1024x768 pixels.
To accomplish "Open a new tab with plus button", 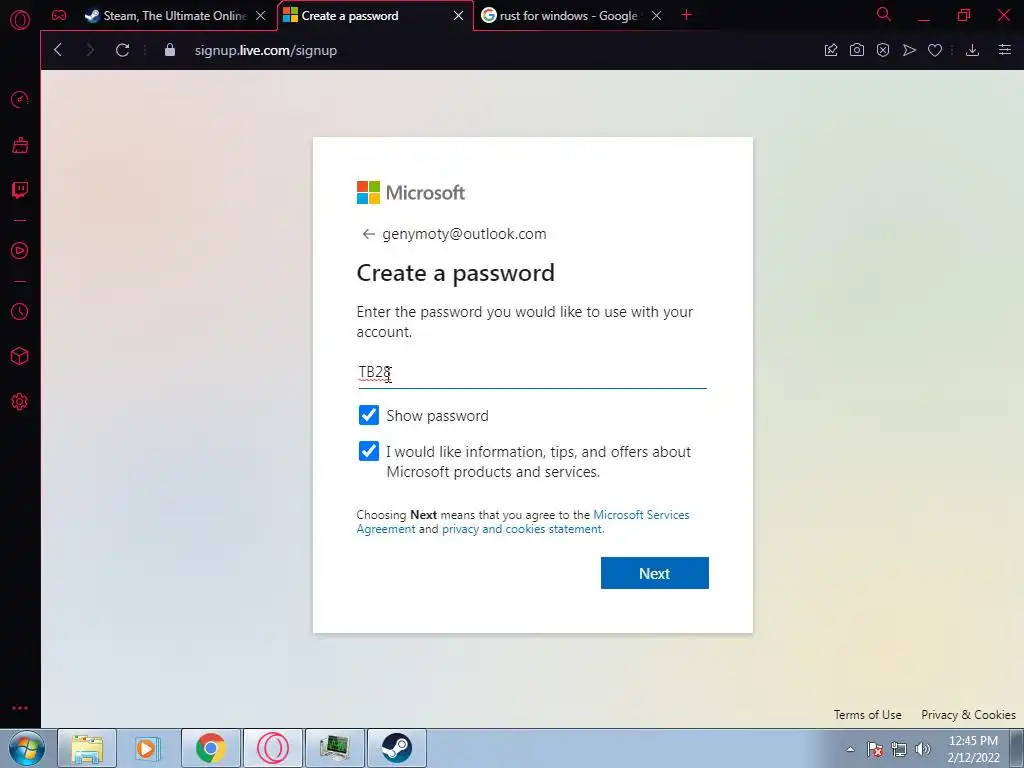I will [686, 15].
